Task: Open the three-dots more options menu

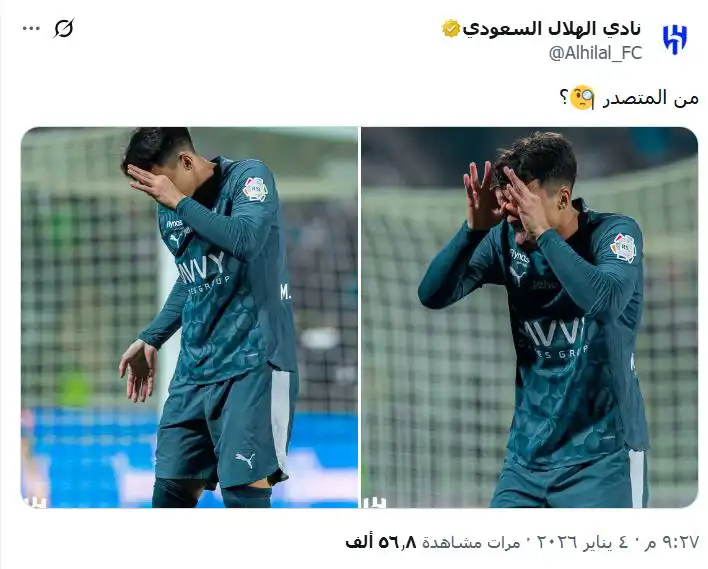Action: (31, 28)
